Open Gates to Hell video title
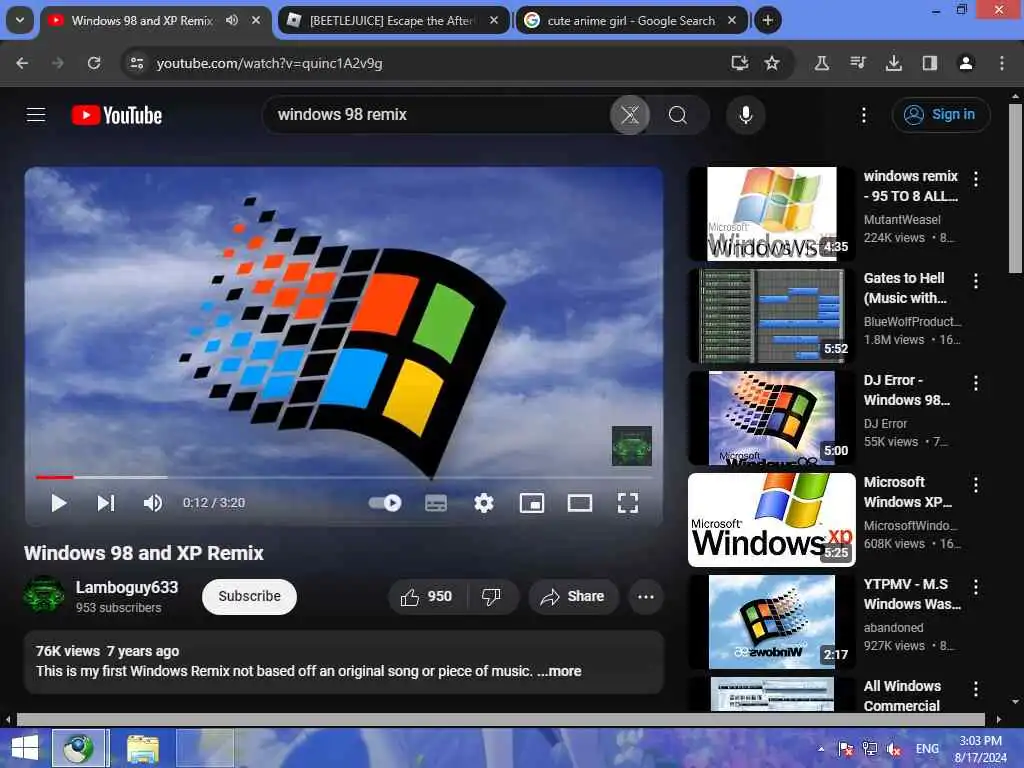This screenshot has height=768, width=1024. pyautogui.click(x=905, y=288)
